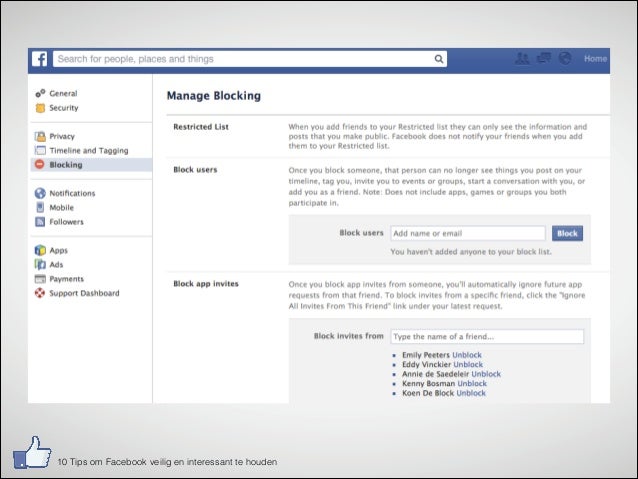Open Security settings
This screenshot has width=638, height=479.
coord(64,108)
